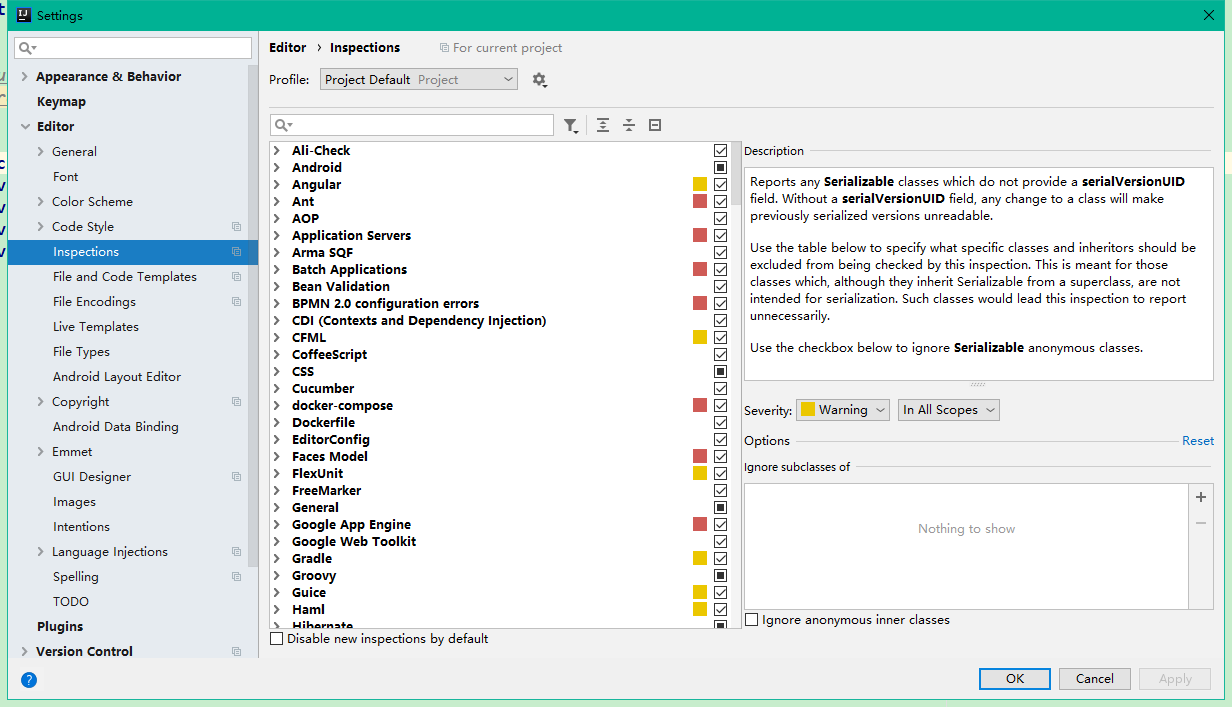Open the In All Scopes dropdown
The width and height of the screenshot is (1232, 707).
pyautogui.click(x=949, y=410)
